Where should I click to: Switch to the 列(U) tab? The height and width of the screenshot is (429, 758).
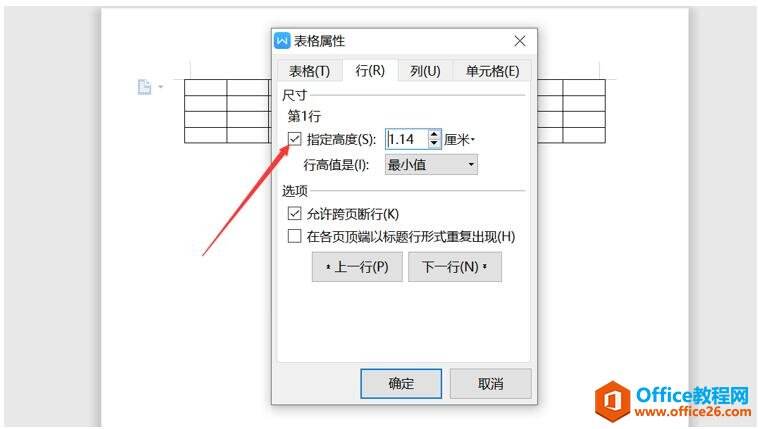coord(425,71)
